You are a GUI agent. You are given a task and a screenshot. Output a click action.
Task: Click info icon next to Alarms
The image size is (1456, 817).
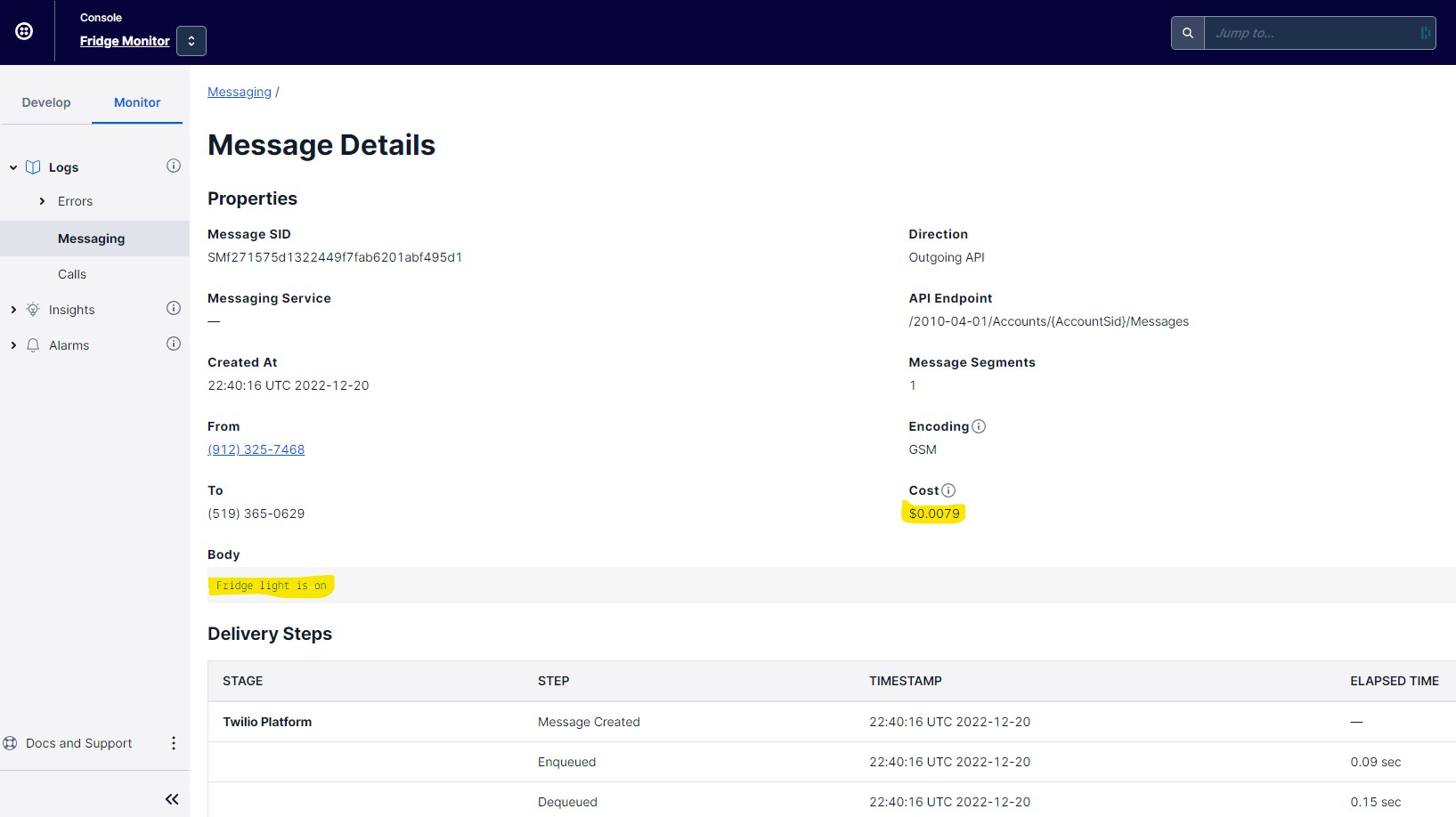[174, 344]
